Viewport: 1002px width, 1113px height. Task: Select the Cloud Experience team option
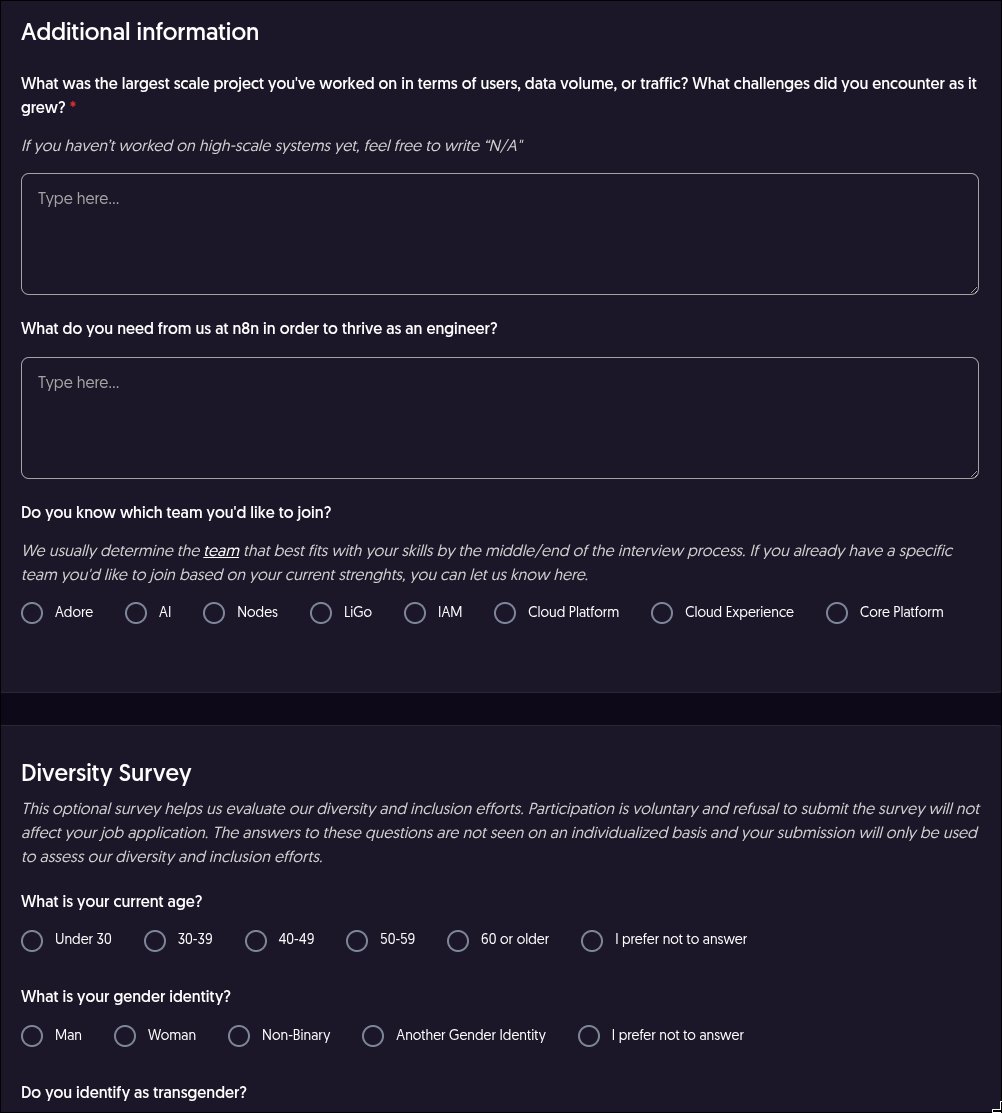662,613
